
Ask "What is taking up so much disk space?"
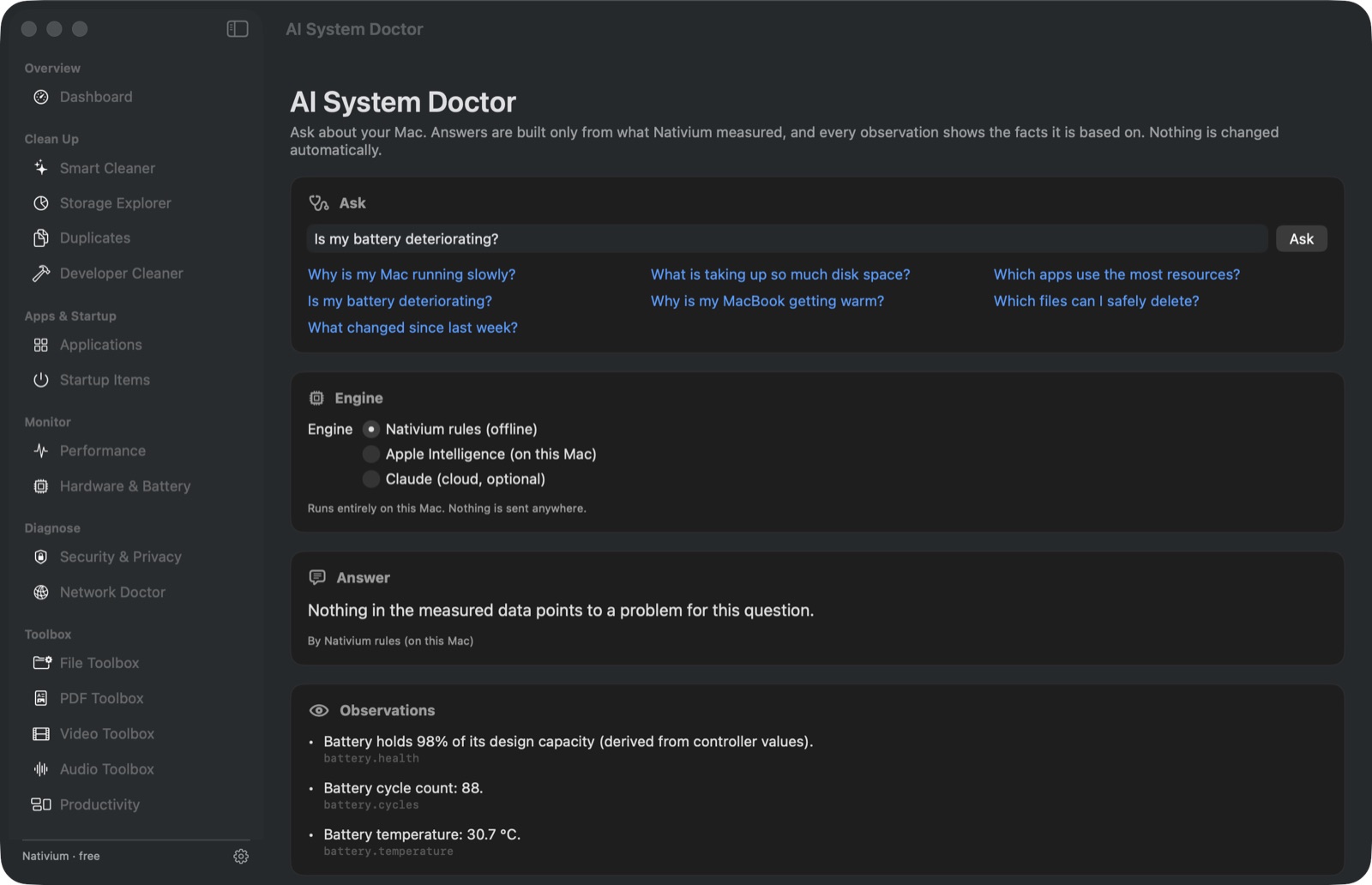[x=780, y=274]
